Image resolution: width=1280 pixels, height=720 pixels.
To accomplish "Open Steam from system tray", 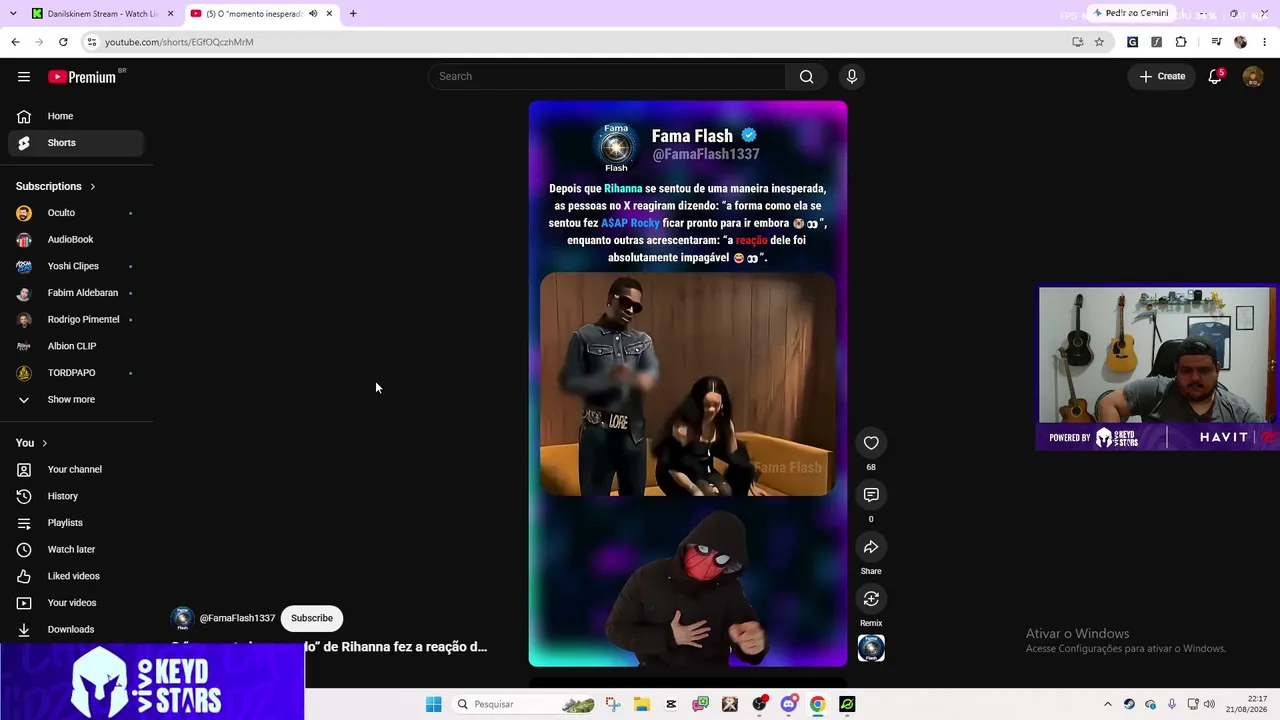I will [x=1129, y=704].
